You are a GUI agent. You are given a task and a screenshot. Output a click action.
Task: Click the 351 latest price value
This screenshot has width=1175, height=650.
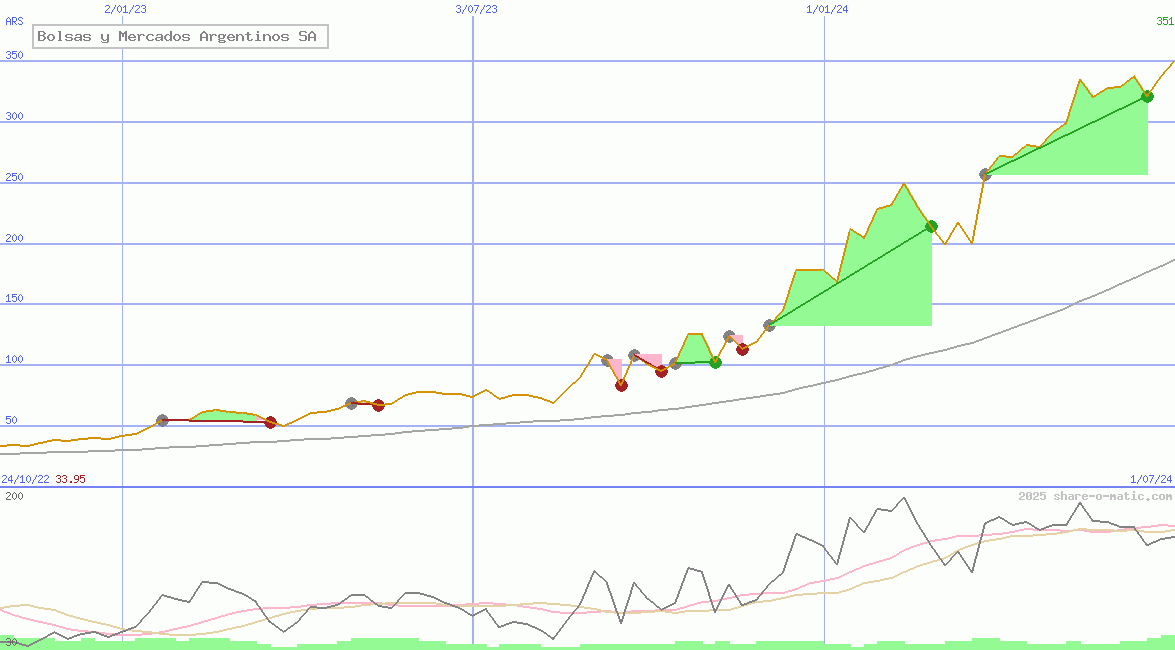tap(1164, 20)
